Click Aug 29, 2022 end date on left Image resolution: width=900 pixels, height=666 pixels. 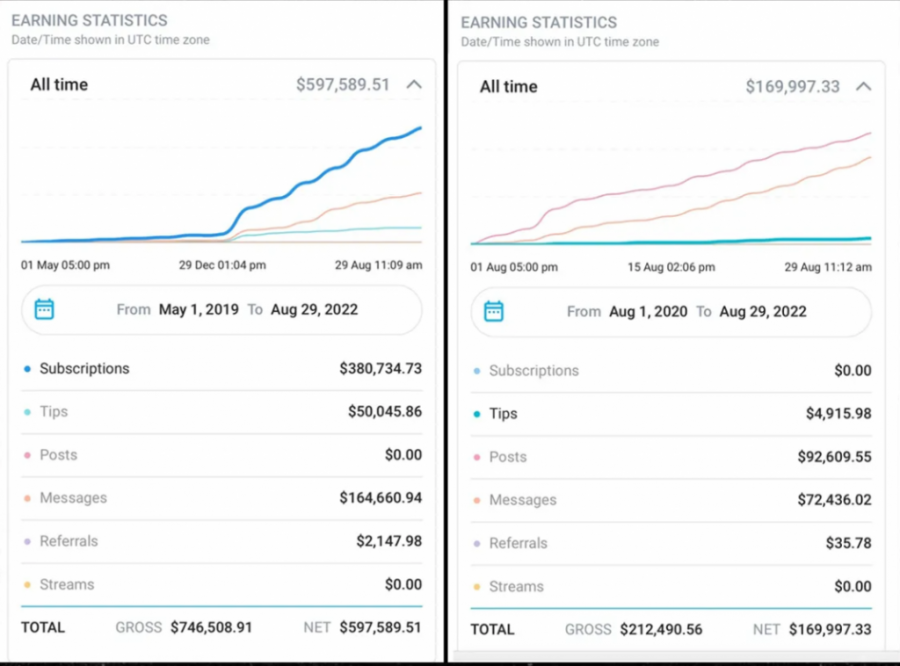(314, 309)
